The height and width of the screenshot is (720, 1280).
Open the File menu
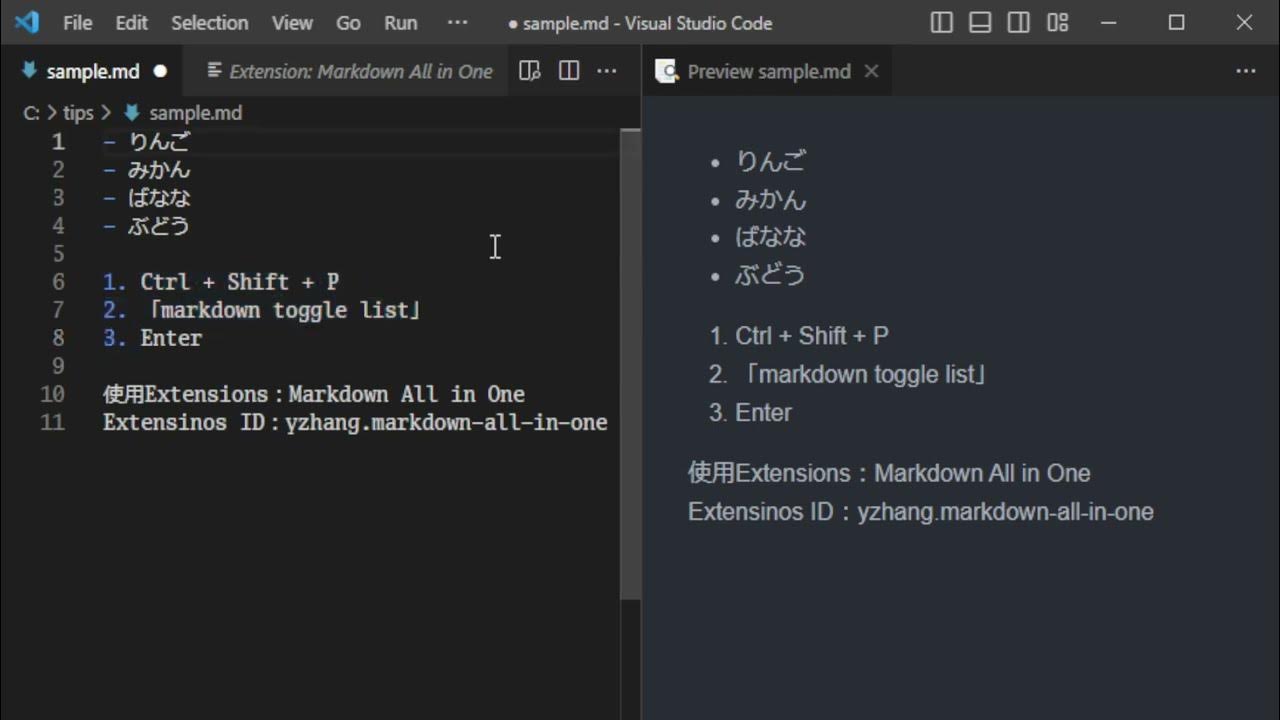tap(77, 22)
